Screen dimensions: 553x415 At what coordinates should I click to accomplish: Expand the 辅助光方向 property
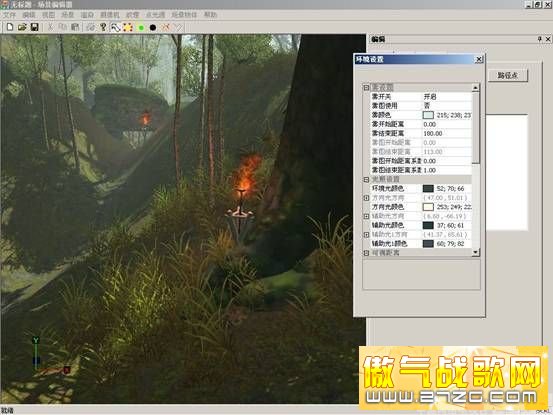pyautogui.click(x=366, y=216)
